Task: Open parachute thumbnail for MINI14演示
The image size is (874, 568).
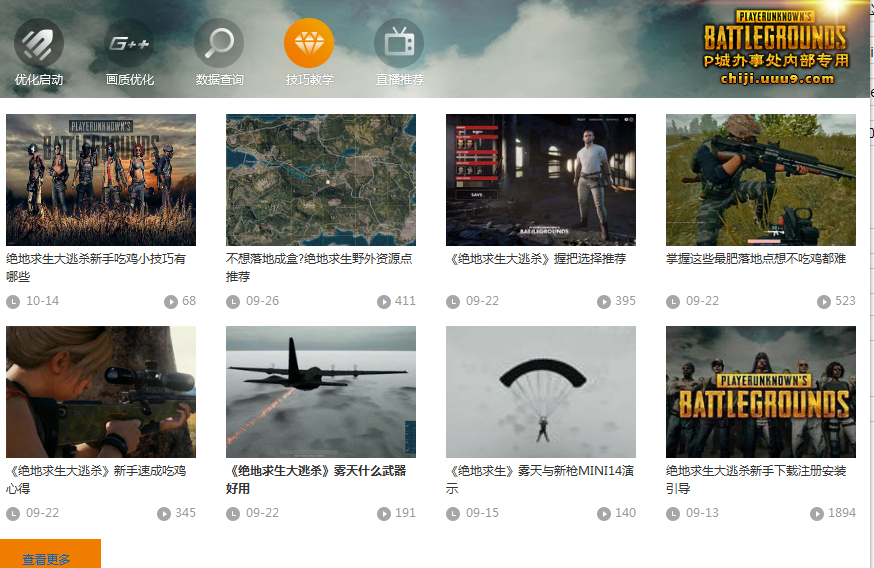Action: click(541, 392)
